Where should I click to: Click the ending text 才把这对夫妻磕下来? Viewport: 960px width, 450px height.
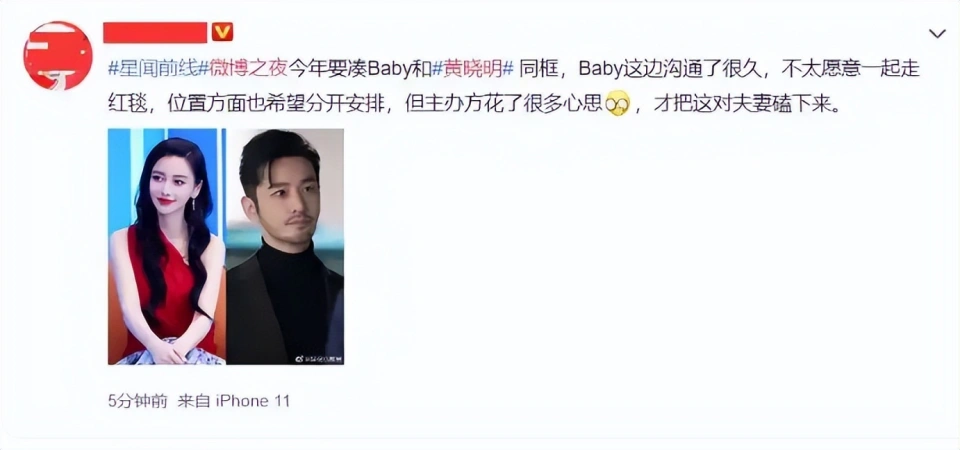coord(745,104)
